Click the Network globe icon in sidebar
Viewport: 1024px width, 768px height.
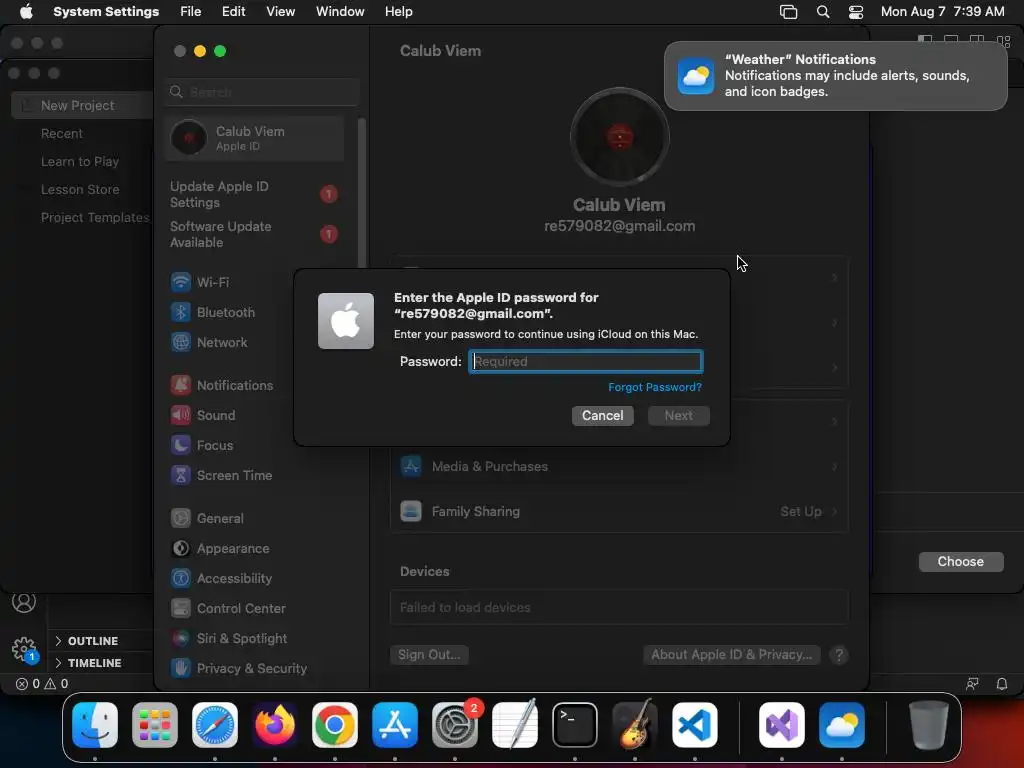click(181, 342)
